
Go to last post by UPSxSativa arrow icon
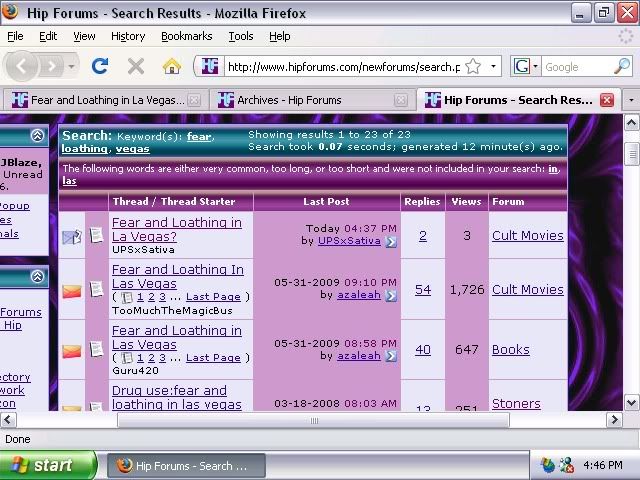coord(391,242)
